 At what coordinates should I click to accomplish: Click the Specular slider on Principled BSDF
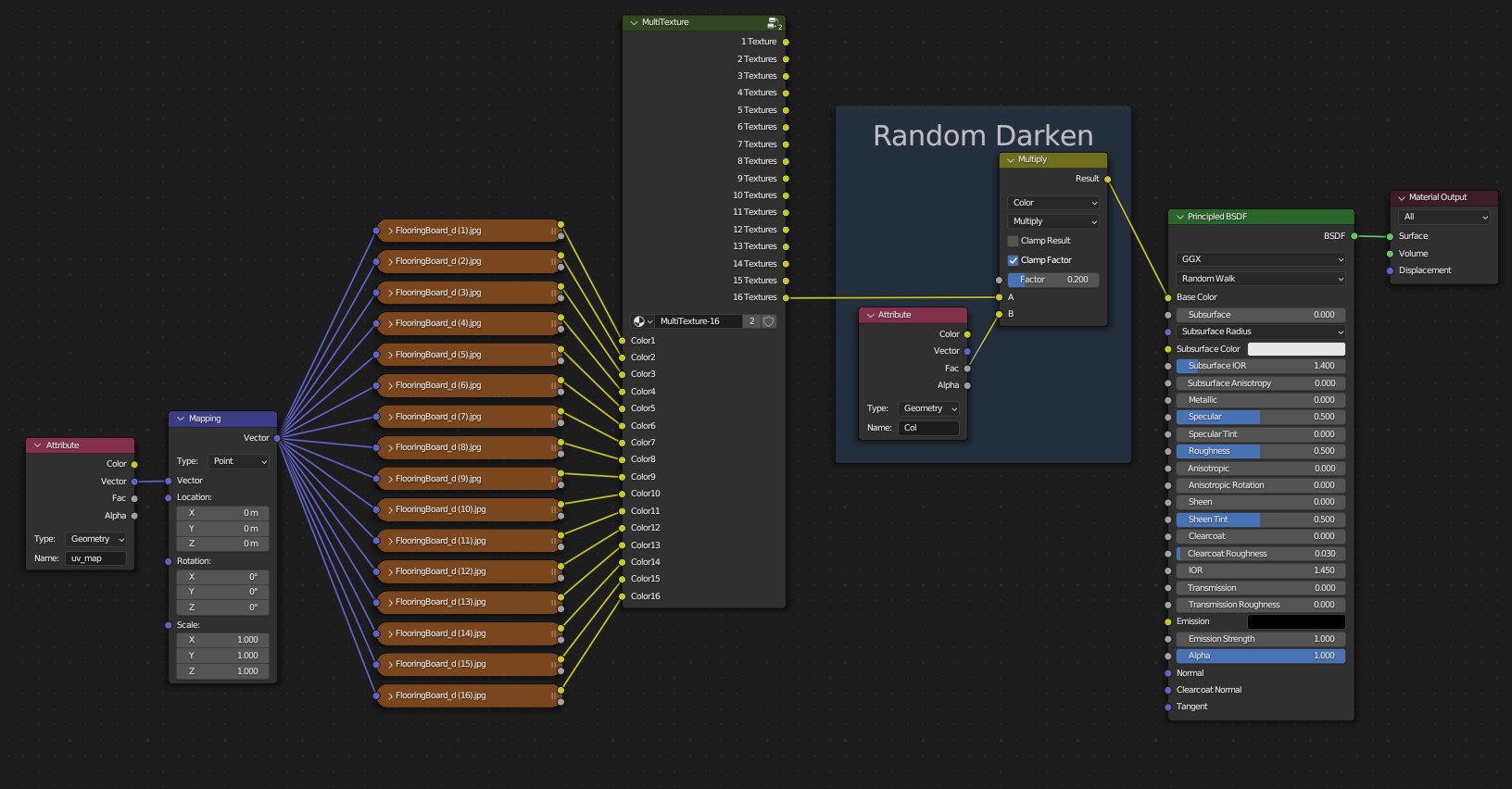coord(1261,417)
